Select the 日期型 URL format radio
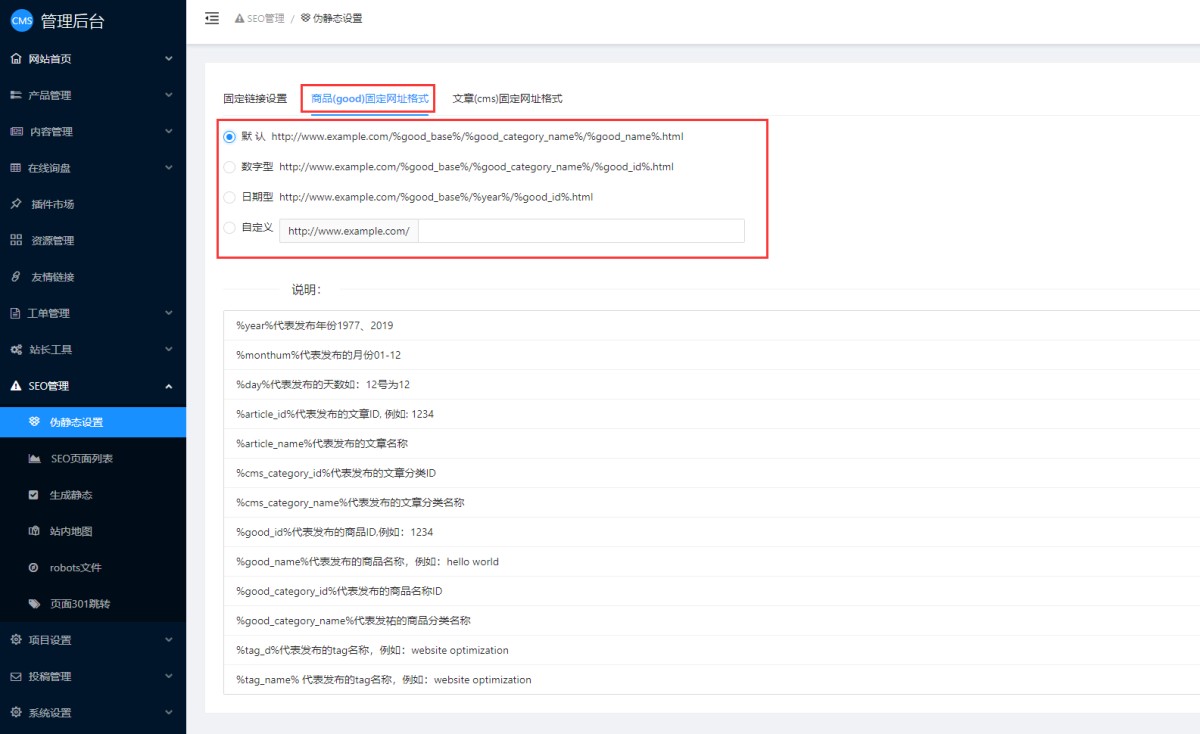 pos(230,197)
